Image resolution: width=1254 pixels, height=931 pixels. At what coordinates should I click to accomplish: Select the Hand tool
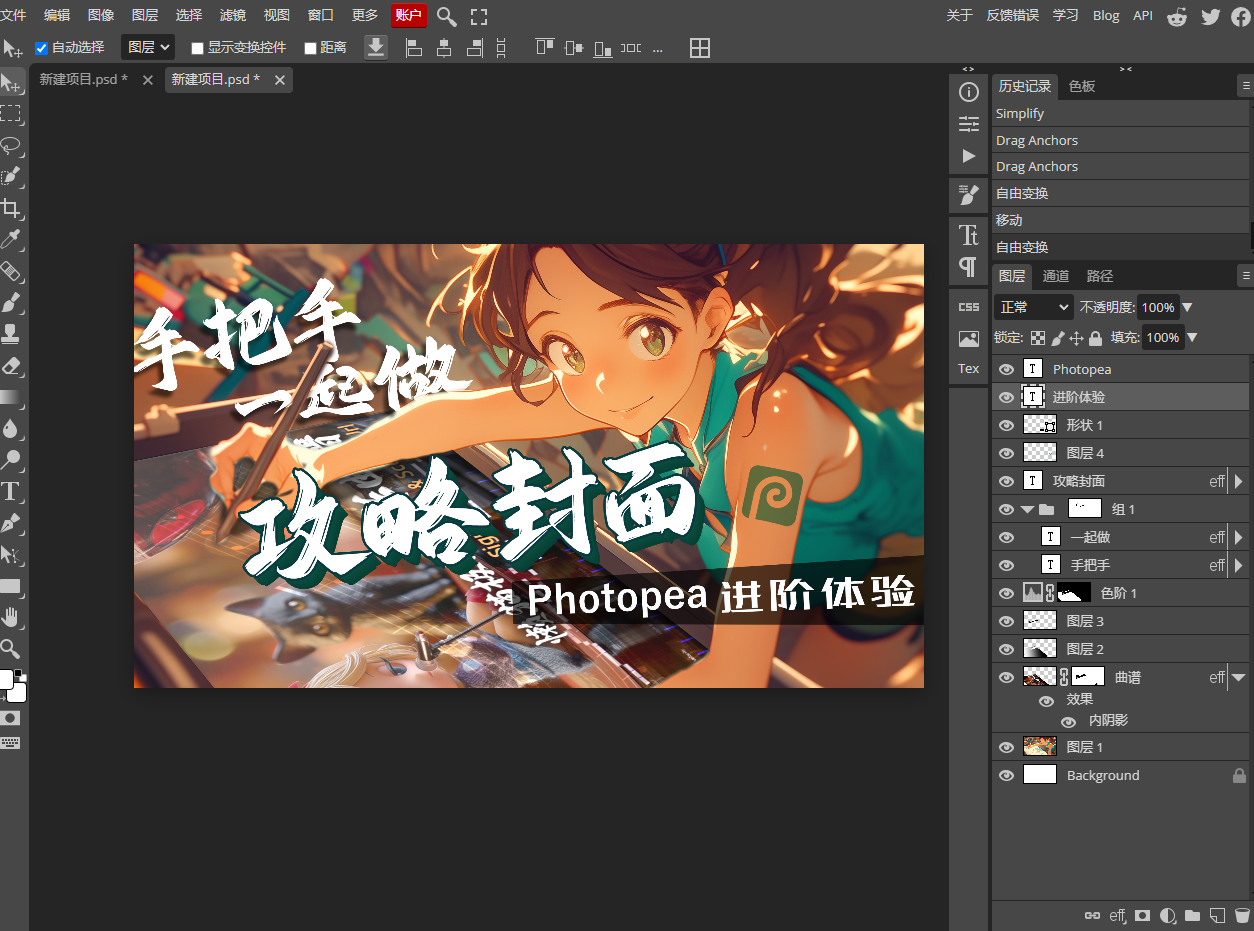11,616
